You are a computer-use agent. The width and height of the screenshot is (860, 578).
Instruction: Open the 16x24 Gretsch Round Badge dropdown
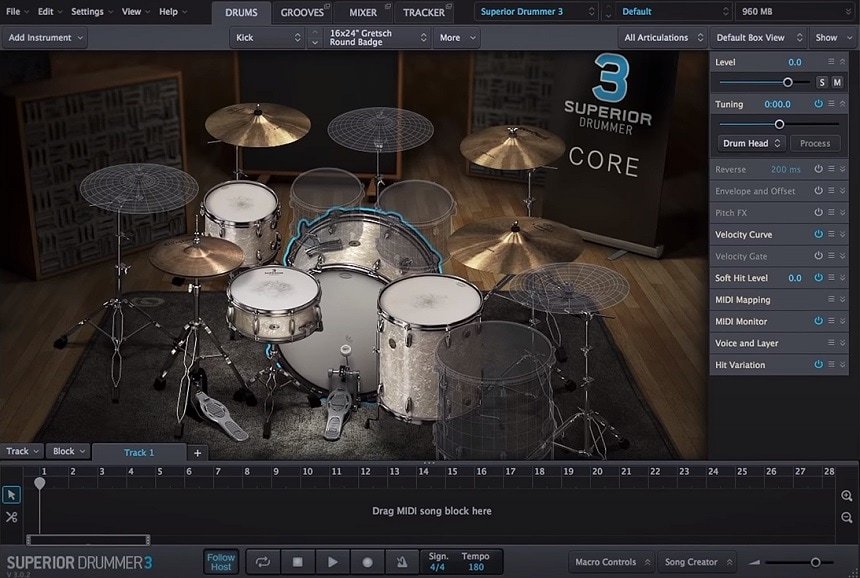(377, 38)
